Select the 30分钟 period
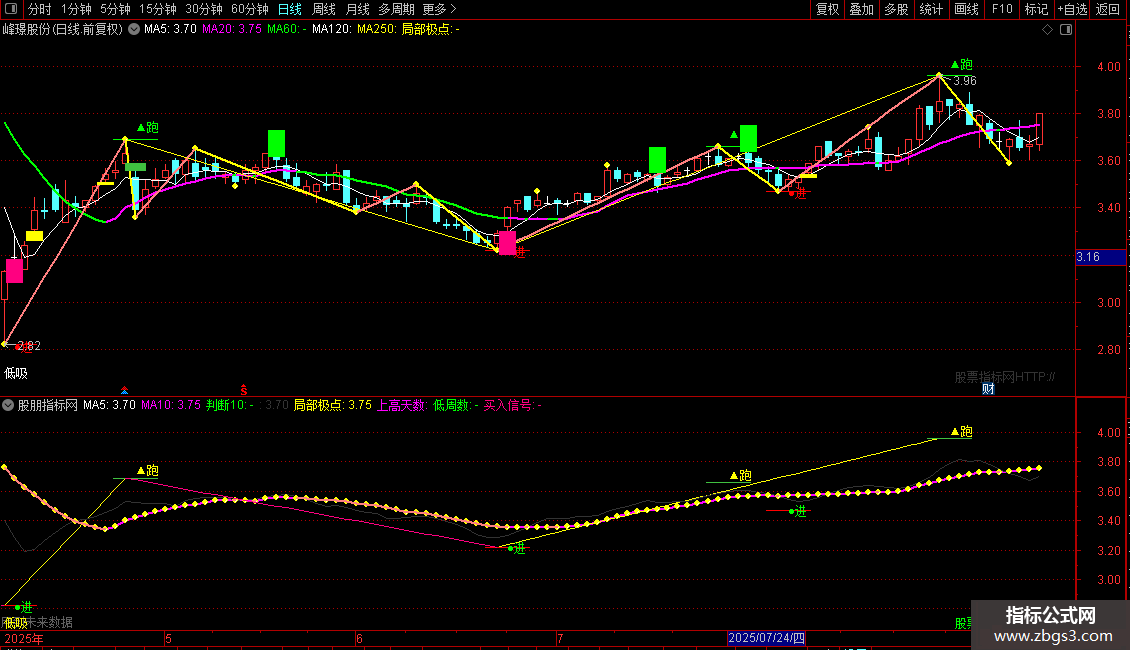 point(204,9)
